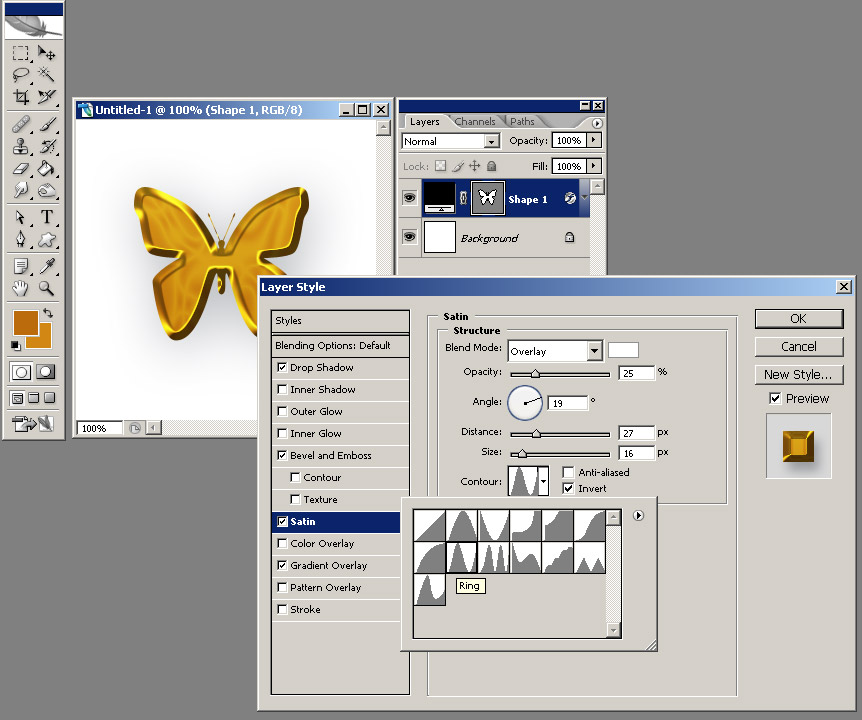The width and height of the screenshot is (862, 720).
Task: Switch to Quick Mask mode
Action: (x=46, y=372)
